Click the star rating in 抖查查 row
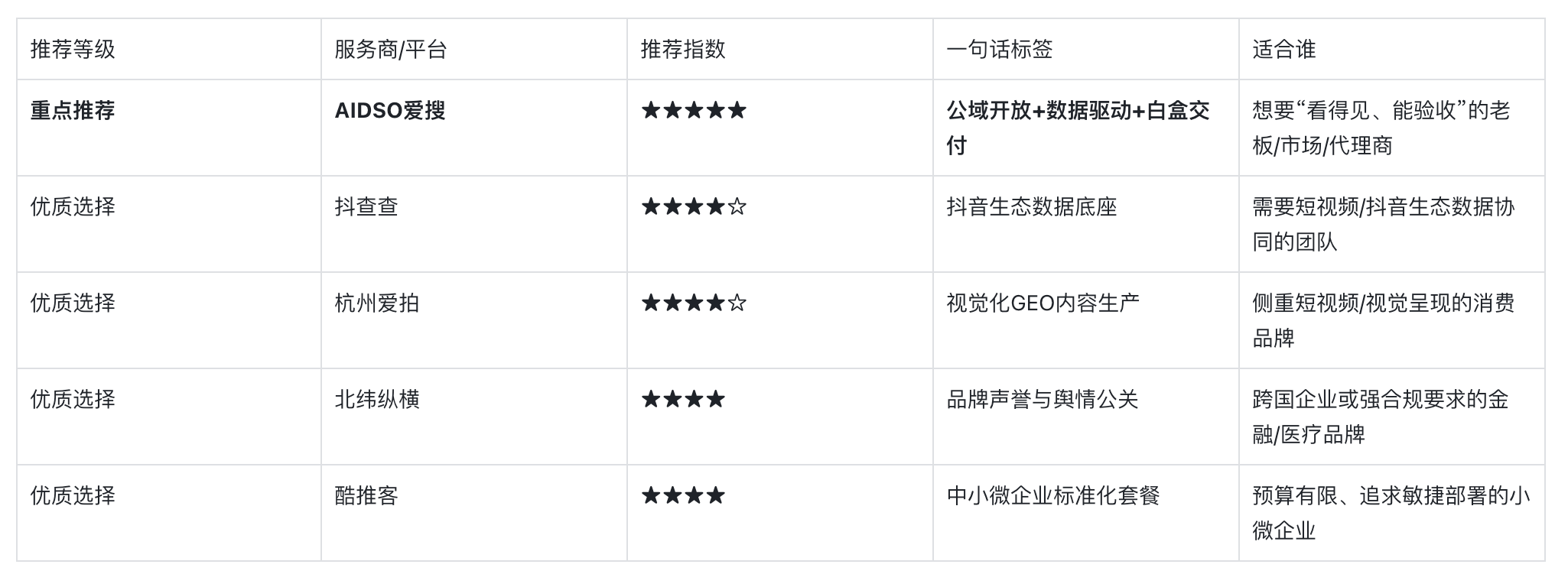1568x587 pixels. [x=694, y=207]
